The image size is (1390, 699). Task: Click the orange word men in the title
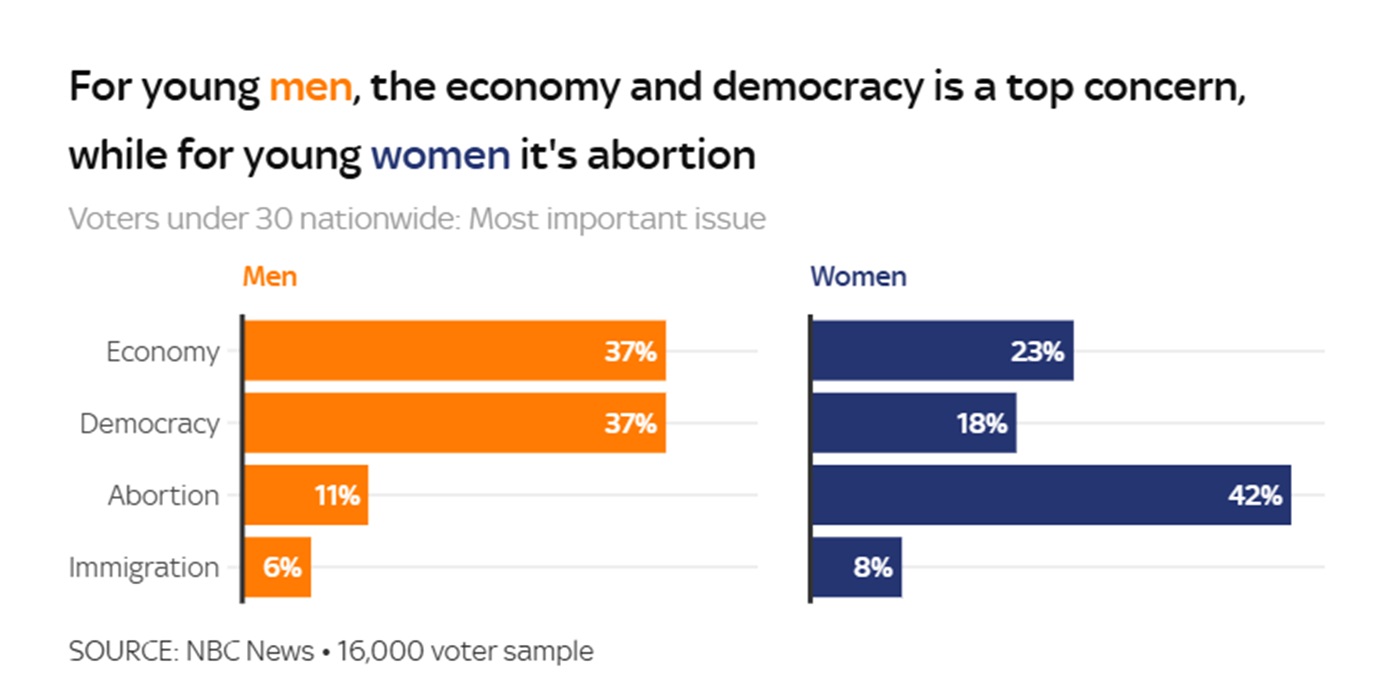pyautogui.click(x=310, y=88)
